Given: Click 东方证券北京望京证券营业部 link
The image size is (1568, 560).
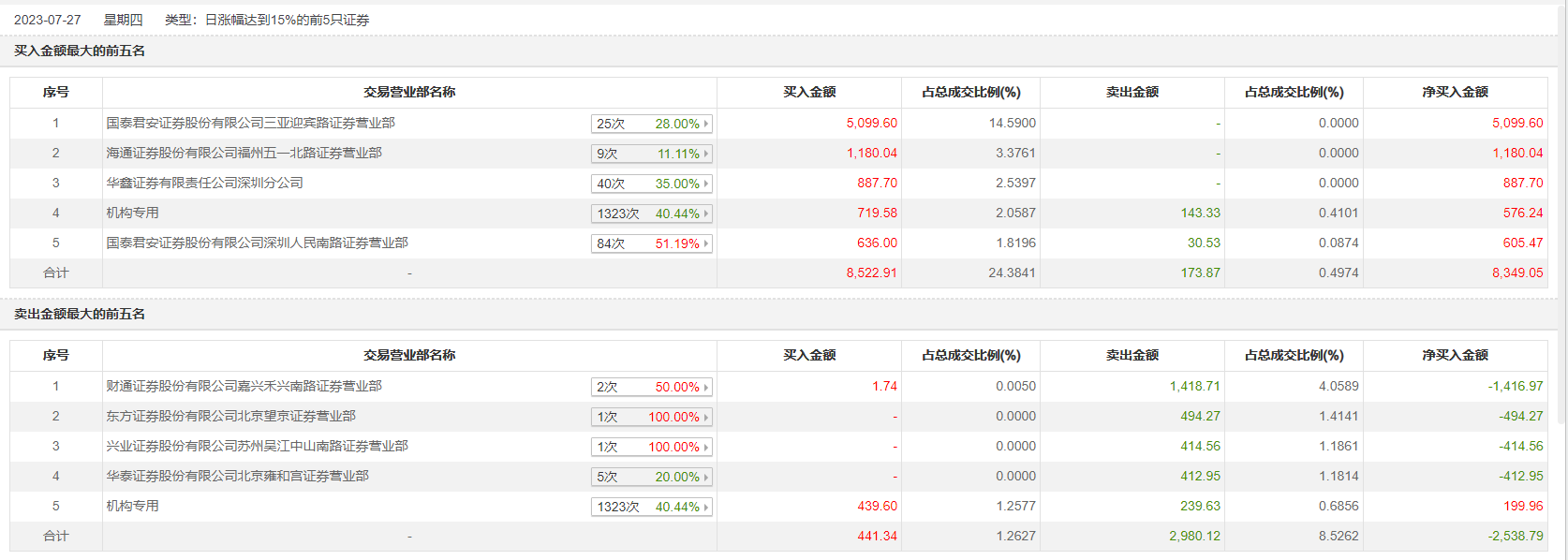Looking at the screenshot, I should 230,416.
